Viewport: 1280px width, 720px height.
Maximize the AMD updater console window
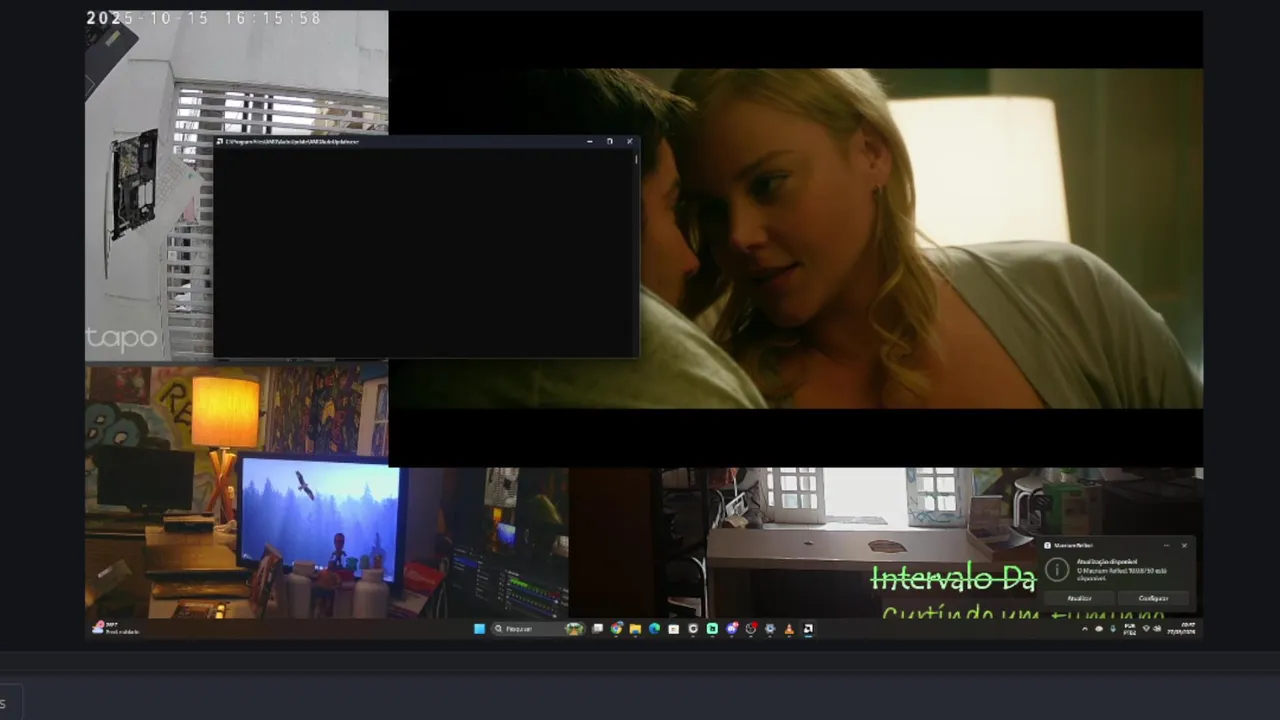pos(610,142)
